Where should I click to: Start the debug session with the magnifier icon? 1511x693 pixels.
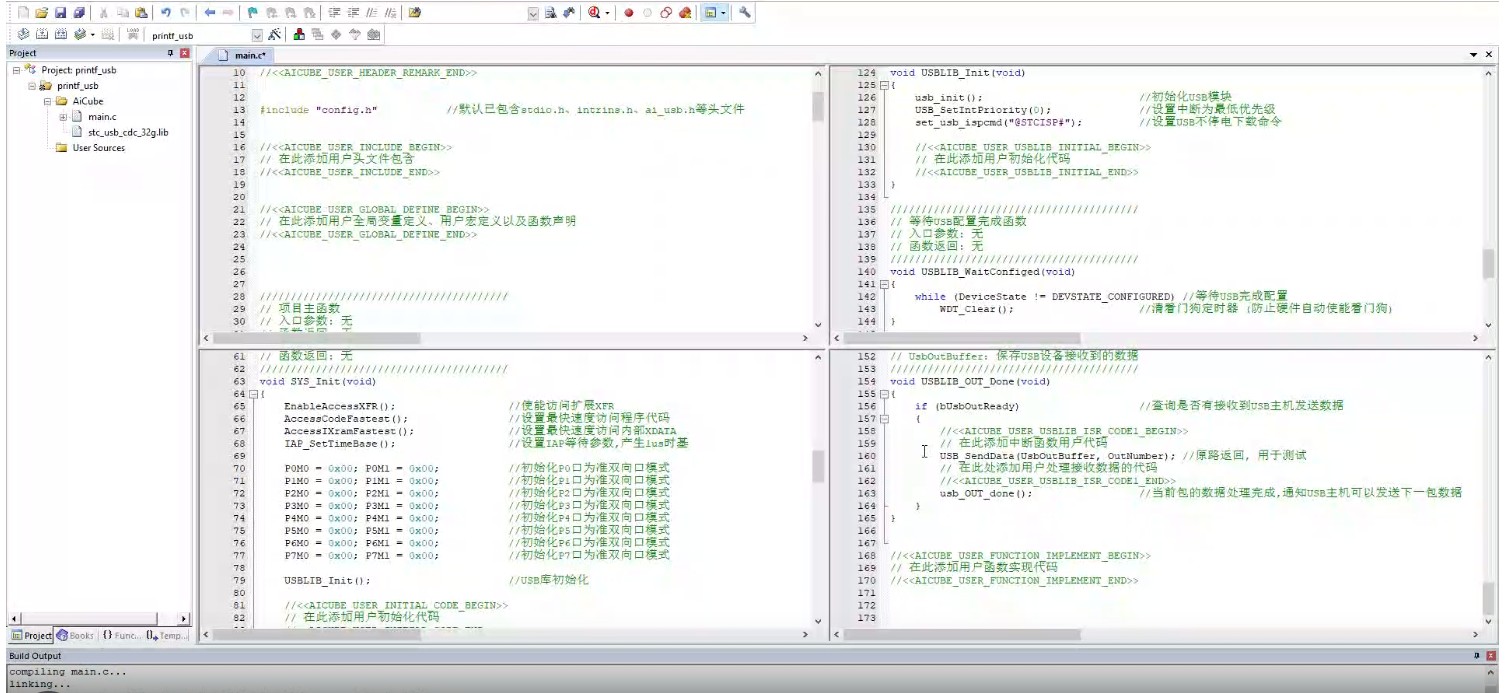pos(595,13)
